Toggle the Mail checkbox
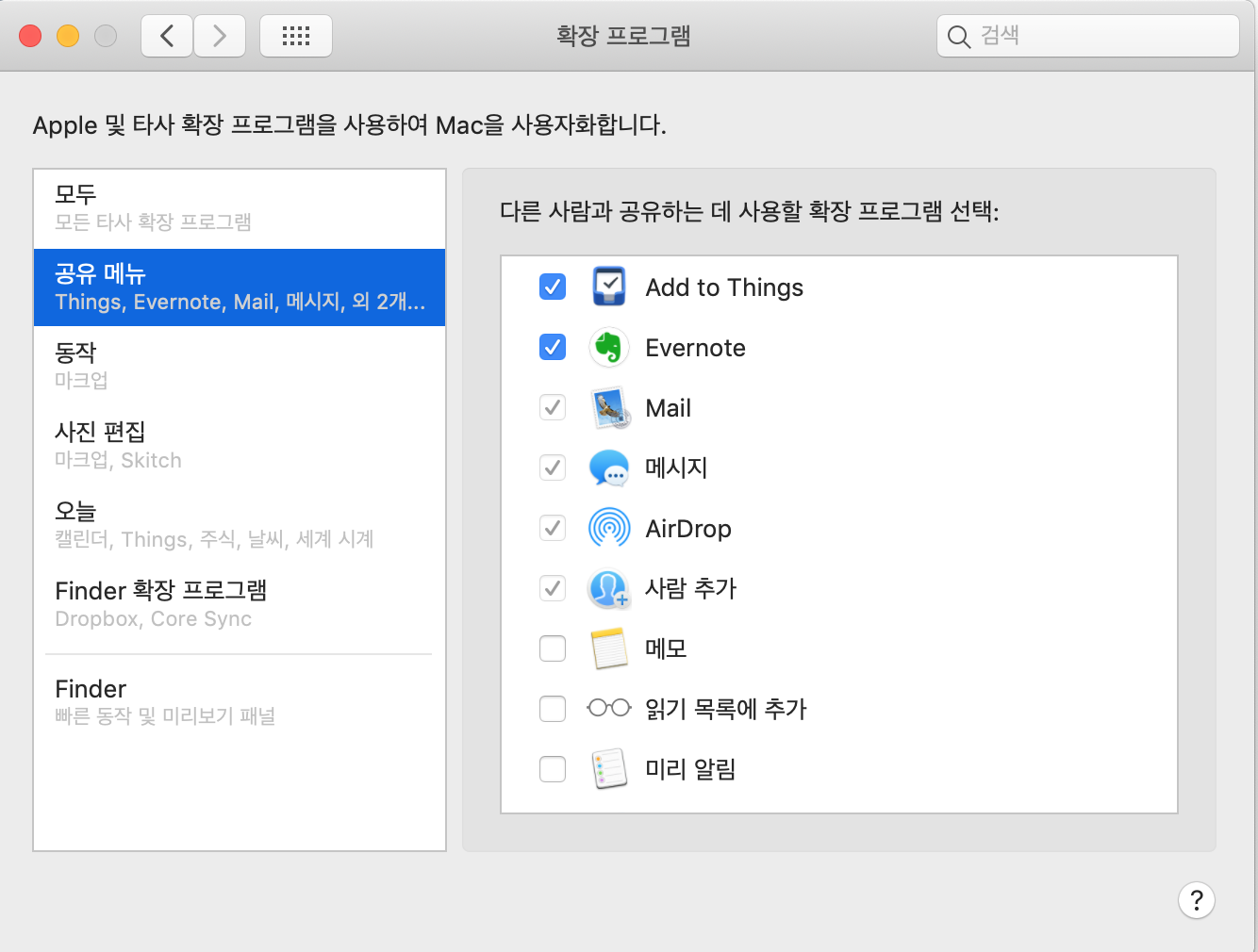This screenshot has width=1258, height=952. [x=553, y=407]
